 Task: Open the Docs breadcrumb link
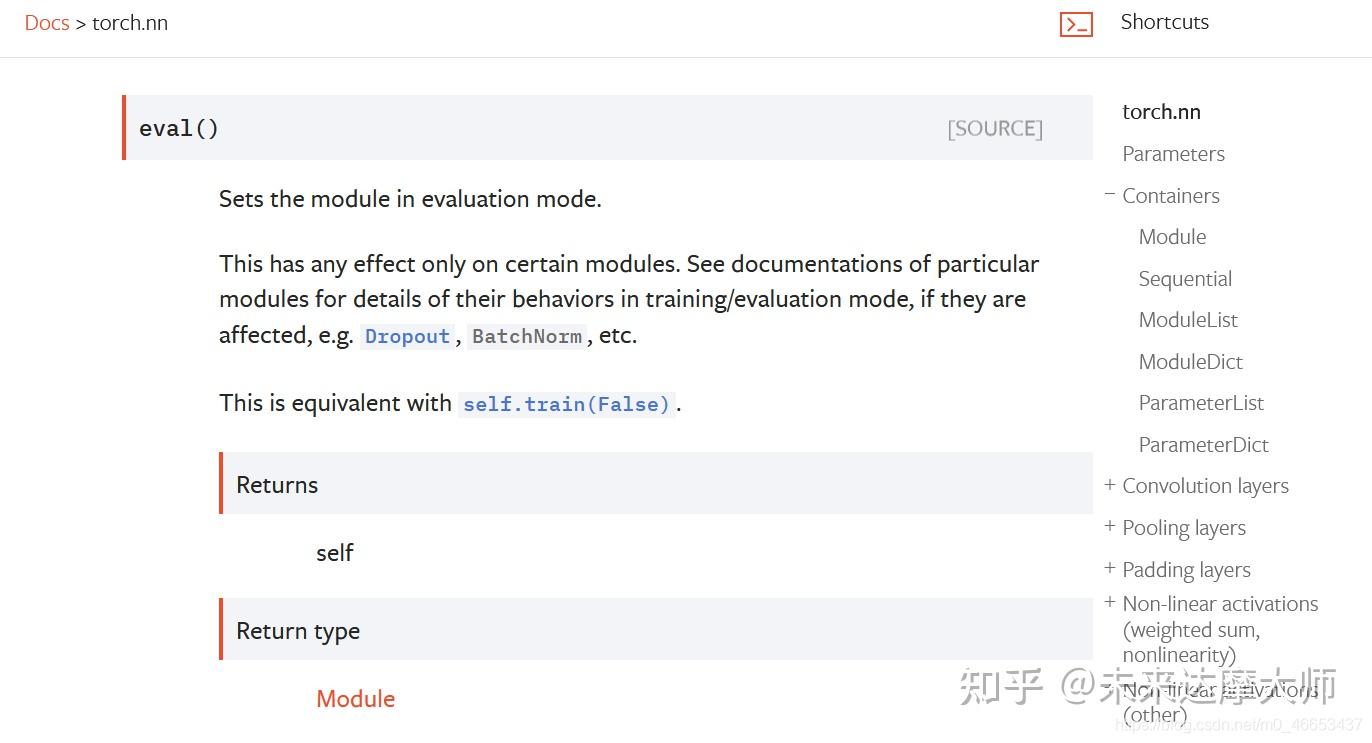46,22
